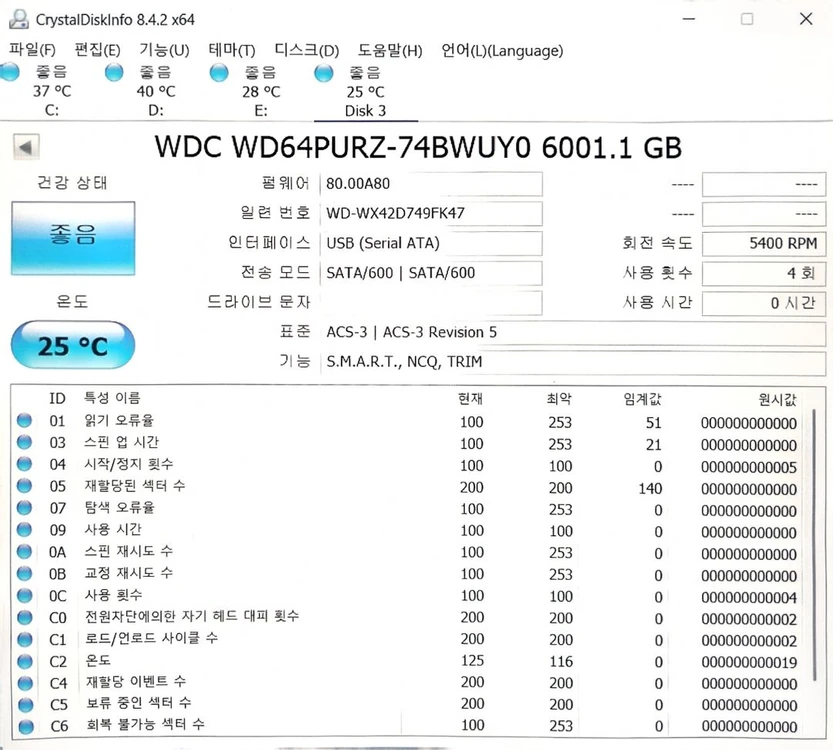Click the status dot of attribute 05

point(24,485)
